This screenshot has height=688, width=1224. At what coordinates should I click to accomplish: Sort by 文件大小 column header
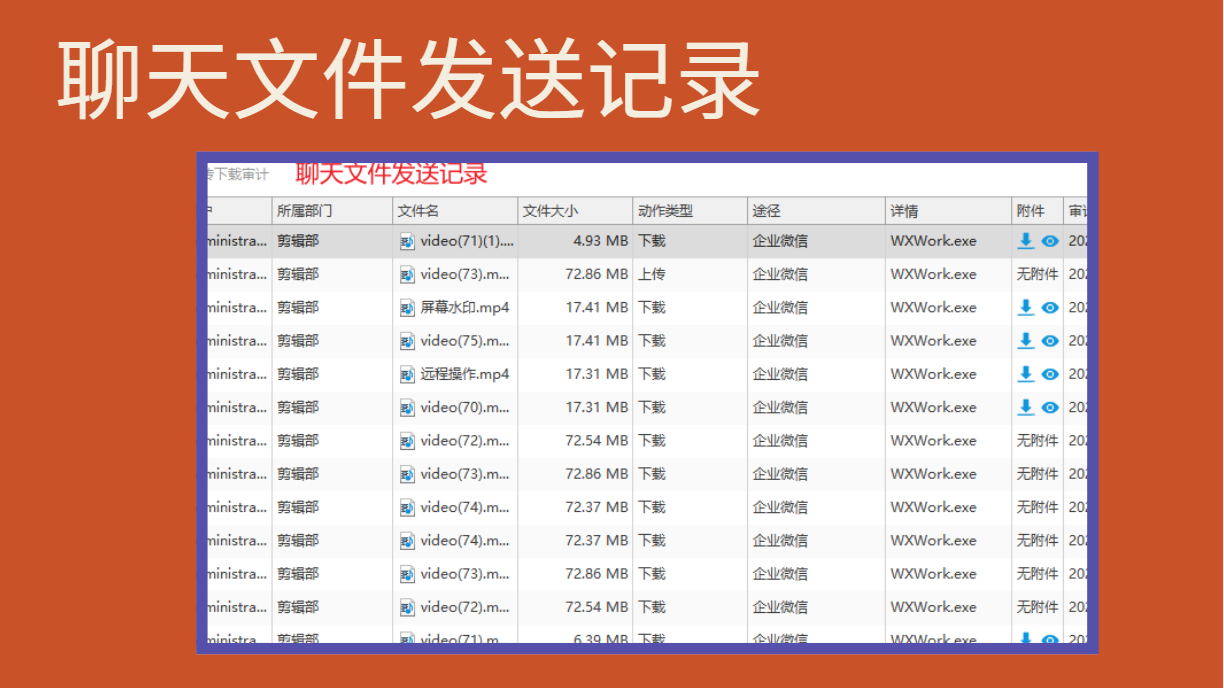click(x=575, y=211)
